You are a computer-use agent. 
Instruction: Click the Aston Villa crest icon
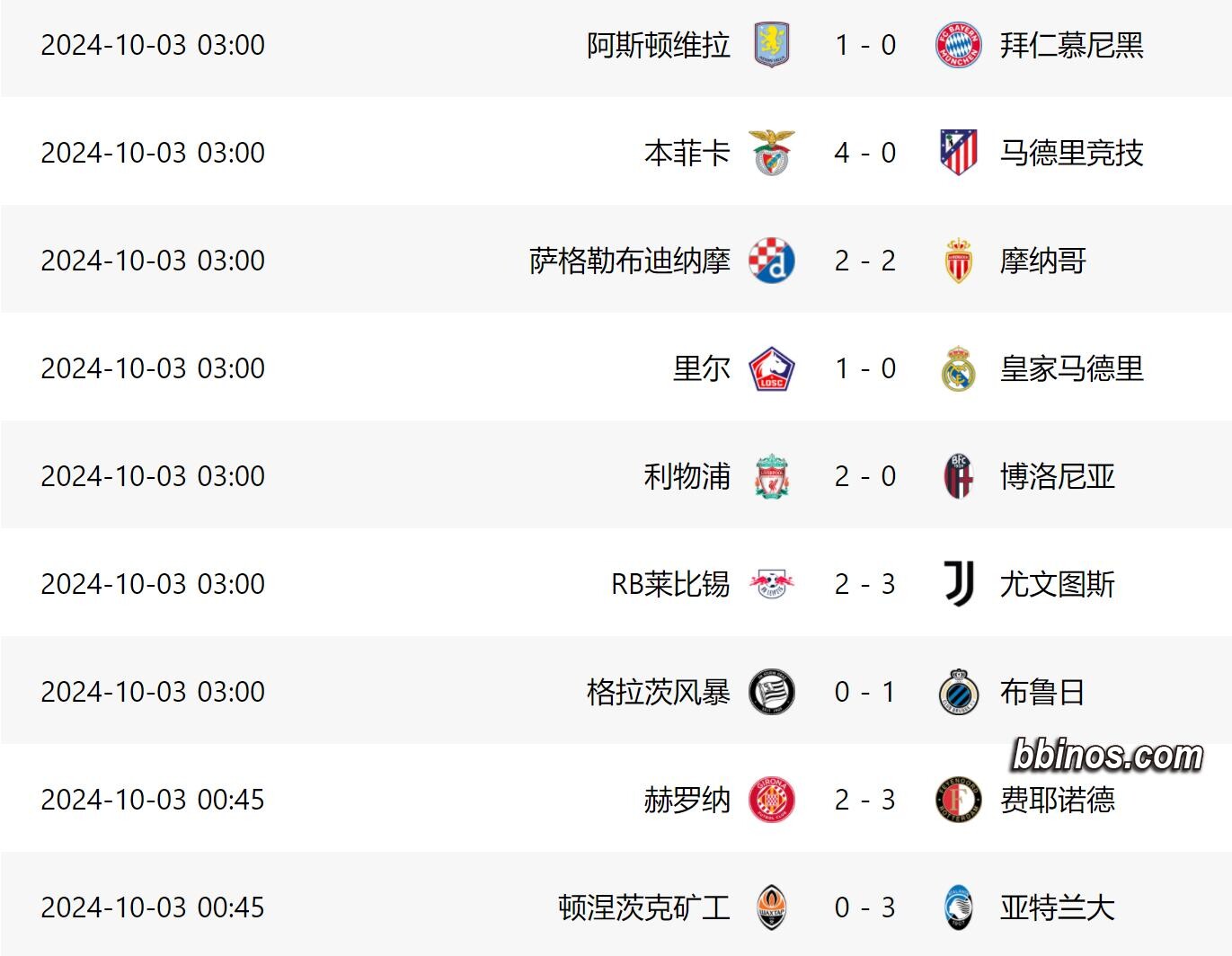pos(771,44)
